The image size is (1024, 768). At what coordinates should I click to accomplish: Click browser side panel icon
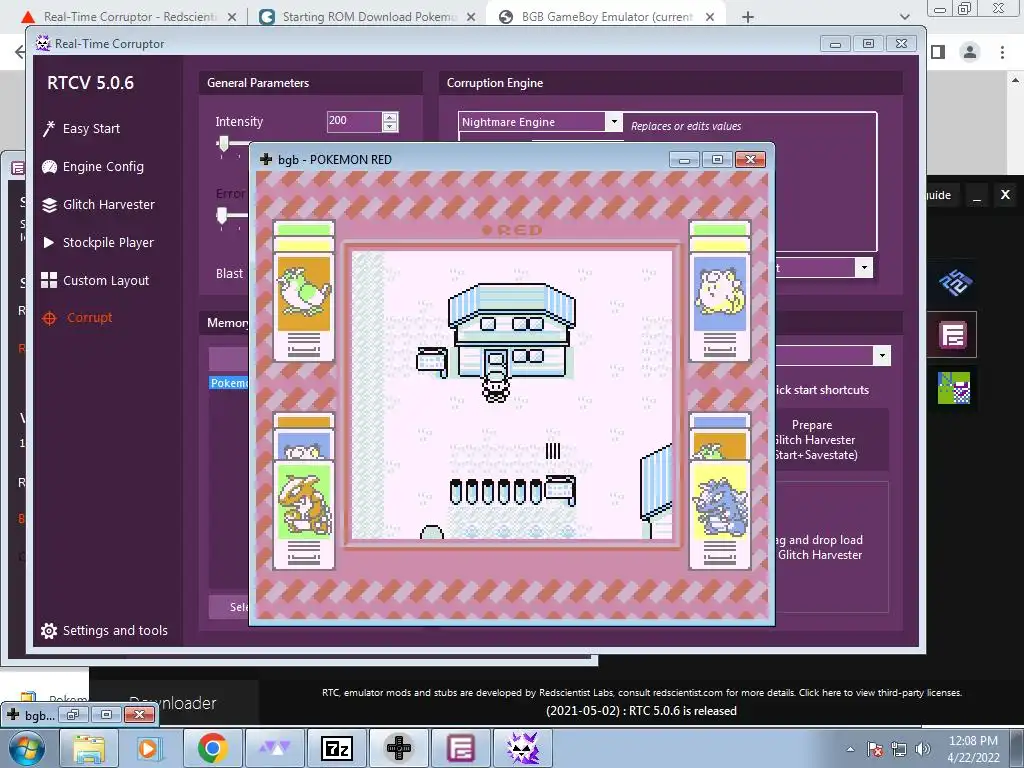pos(938,52)
